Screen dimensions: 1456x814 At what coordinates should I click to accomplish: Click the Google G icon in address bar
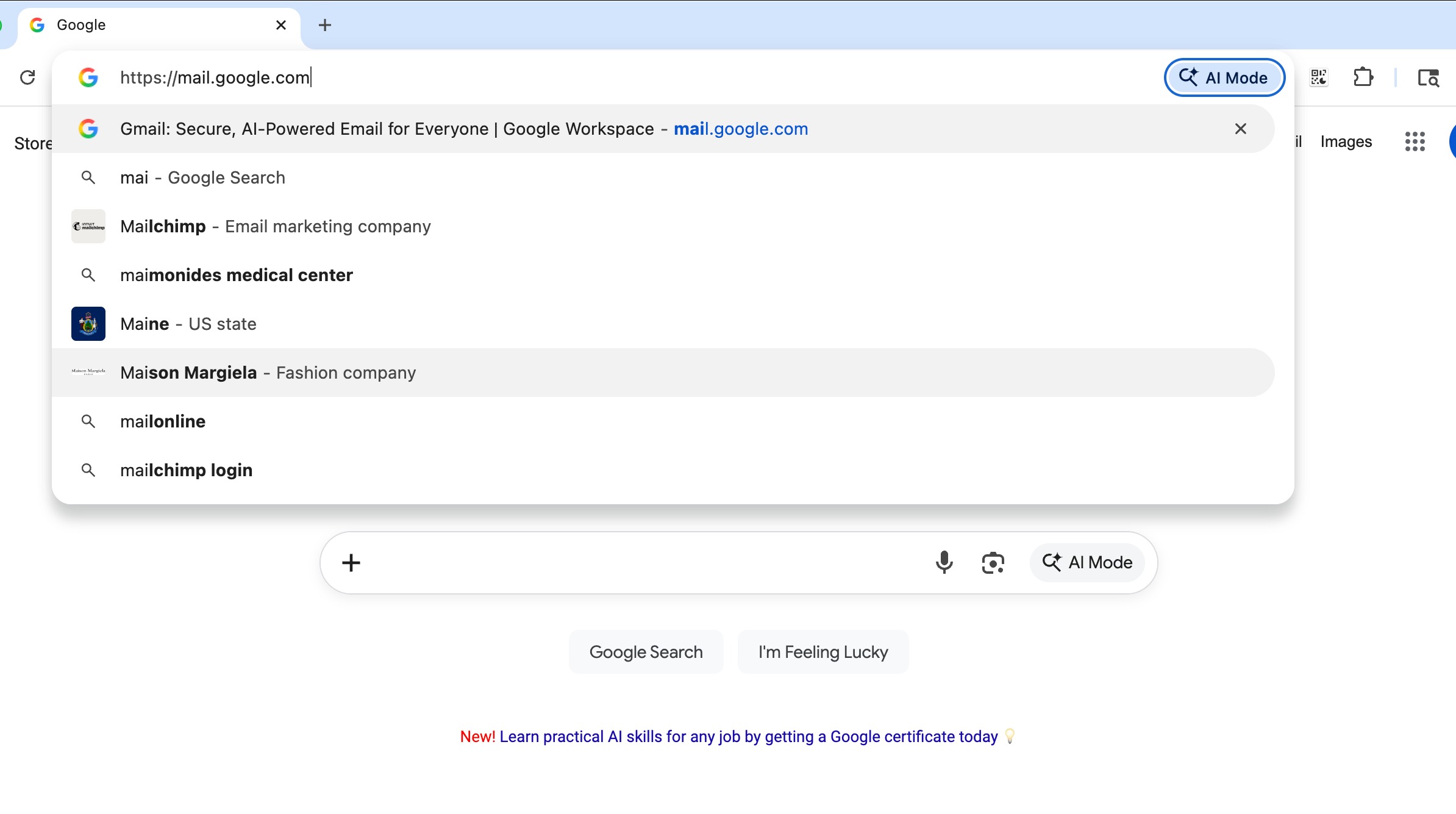pos(88,77)
